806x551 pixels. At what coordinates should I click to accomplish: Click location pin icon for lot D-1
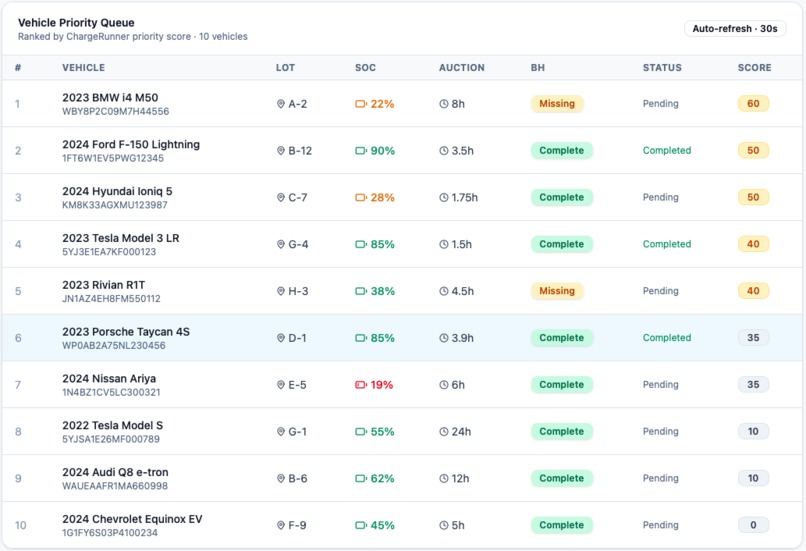(281, 338)
